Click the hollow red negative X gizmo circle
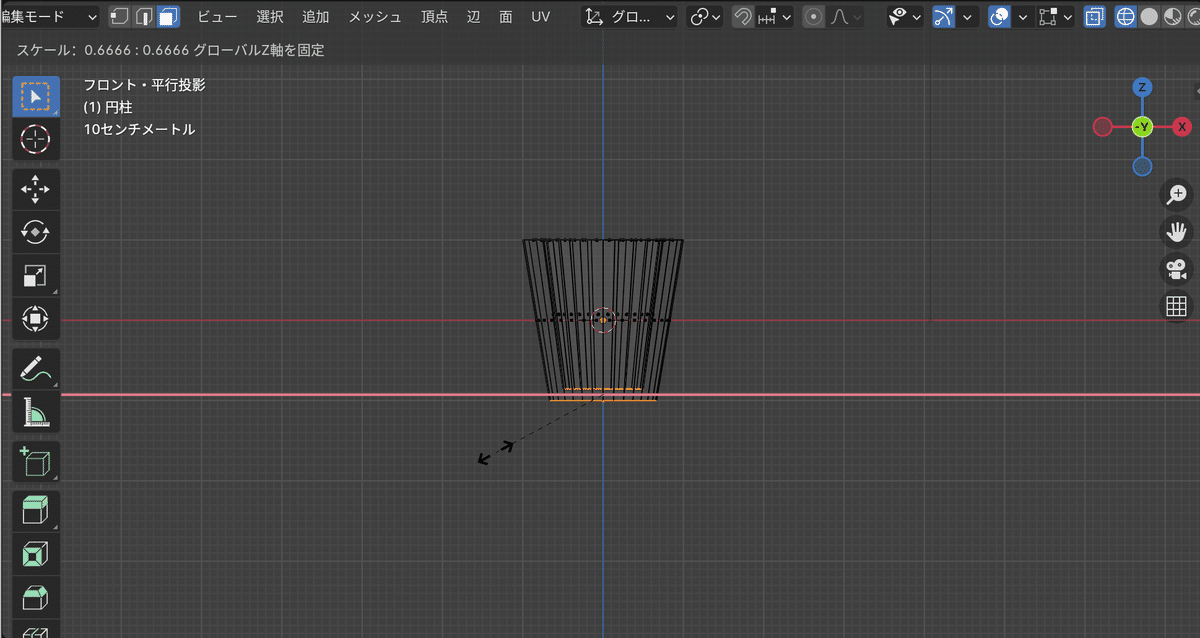Viewport: 1200px width, 638px height. [x=1103, y=127]
